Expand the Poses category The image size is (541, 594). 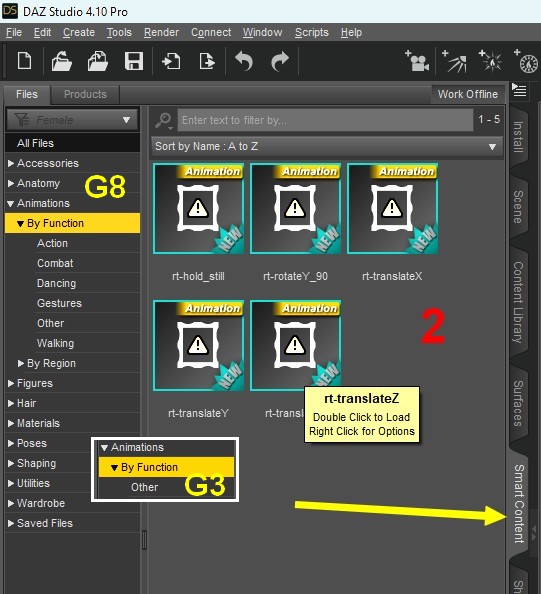click(11, 444)
